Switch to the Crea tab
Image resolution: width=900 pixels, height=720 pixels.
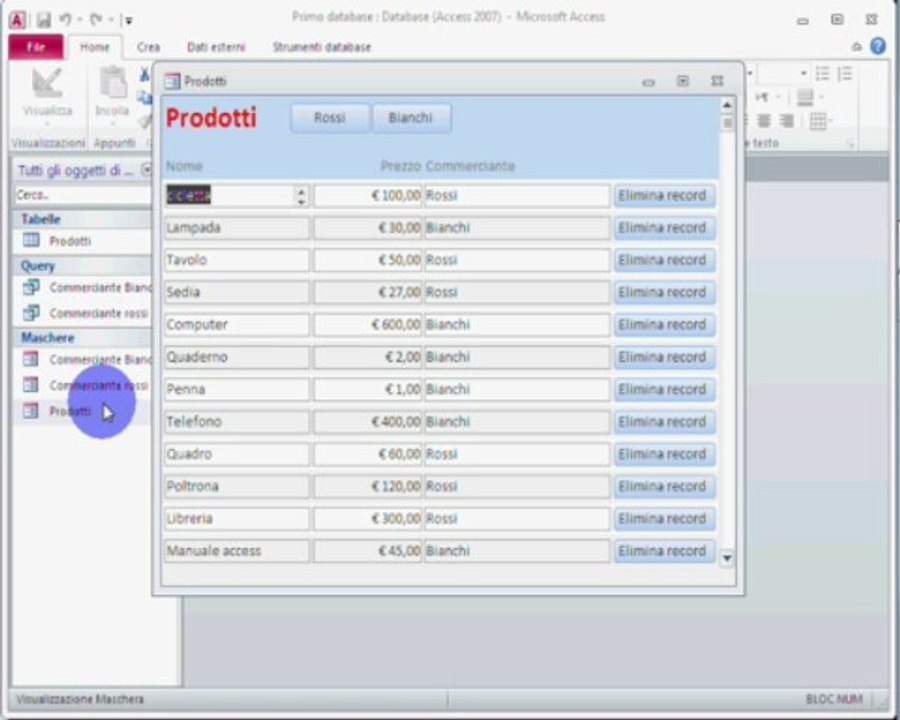point(148,47)
